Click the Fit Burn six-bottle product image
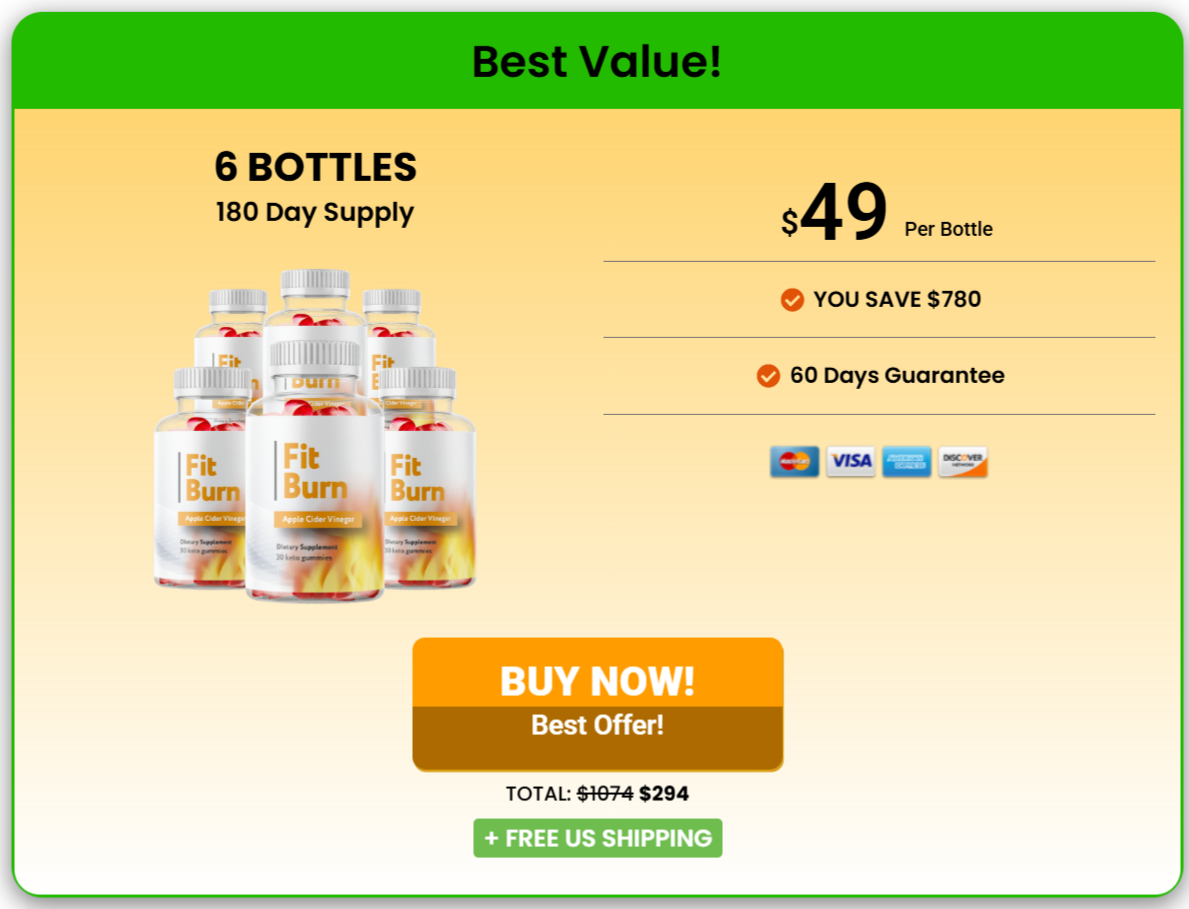The width and height of the screenshot is (1189, 909). (315, 436)
